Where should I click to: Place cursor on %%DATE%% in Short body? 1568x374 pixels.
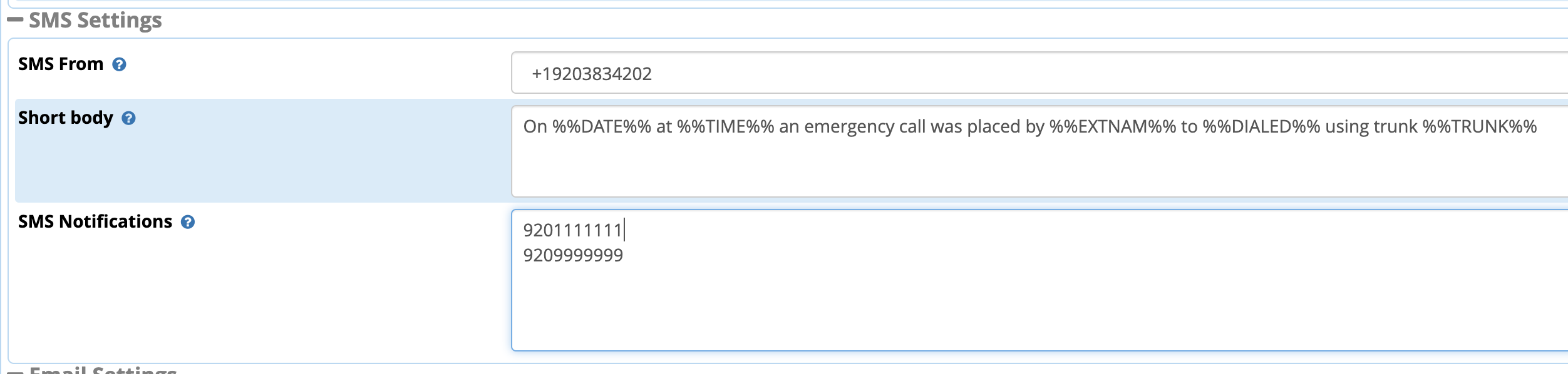tap(602, 127)
